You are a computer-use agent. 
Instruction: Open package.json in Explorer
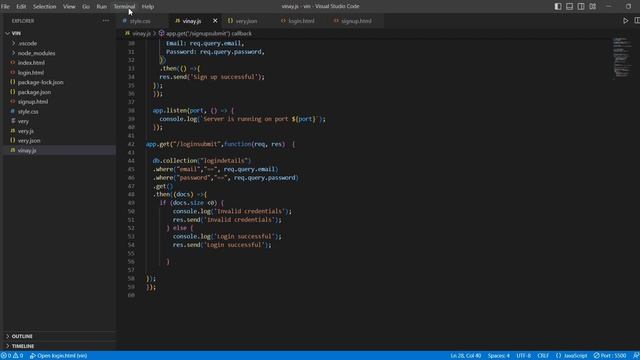pyautogui.click(x=34, y=92)
